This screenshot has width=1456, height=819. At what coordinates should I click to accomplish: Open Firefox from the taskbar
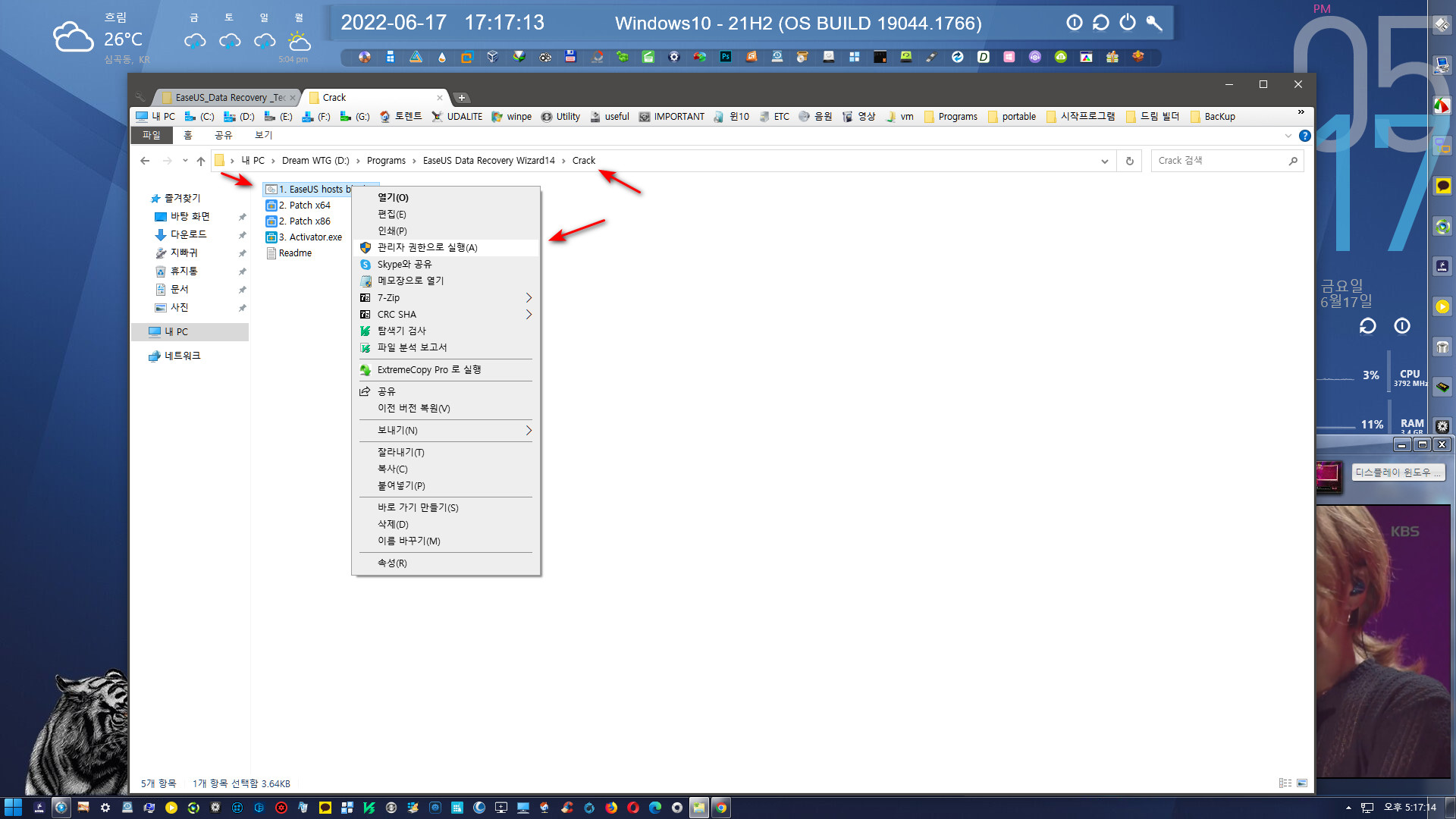[611, 808]
